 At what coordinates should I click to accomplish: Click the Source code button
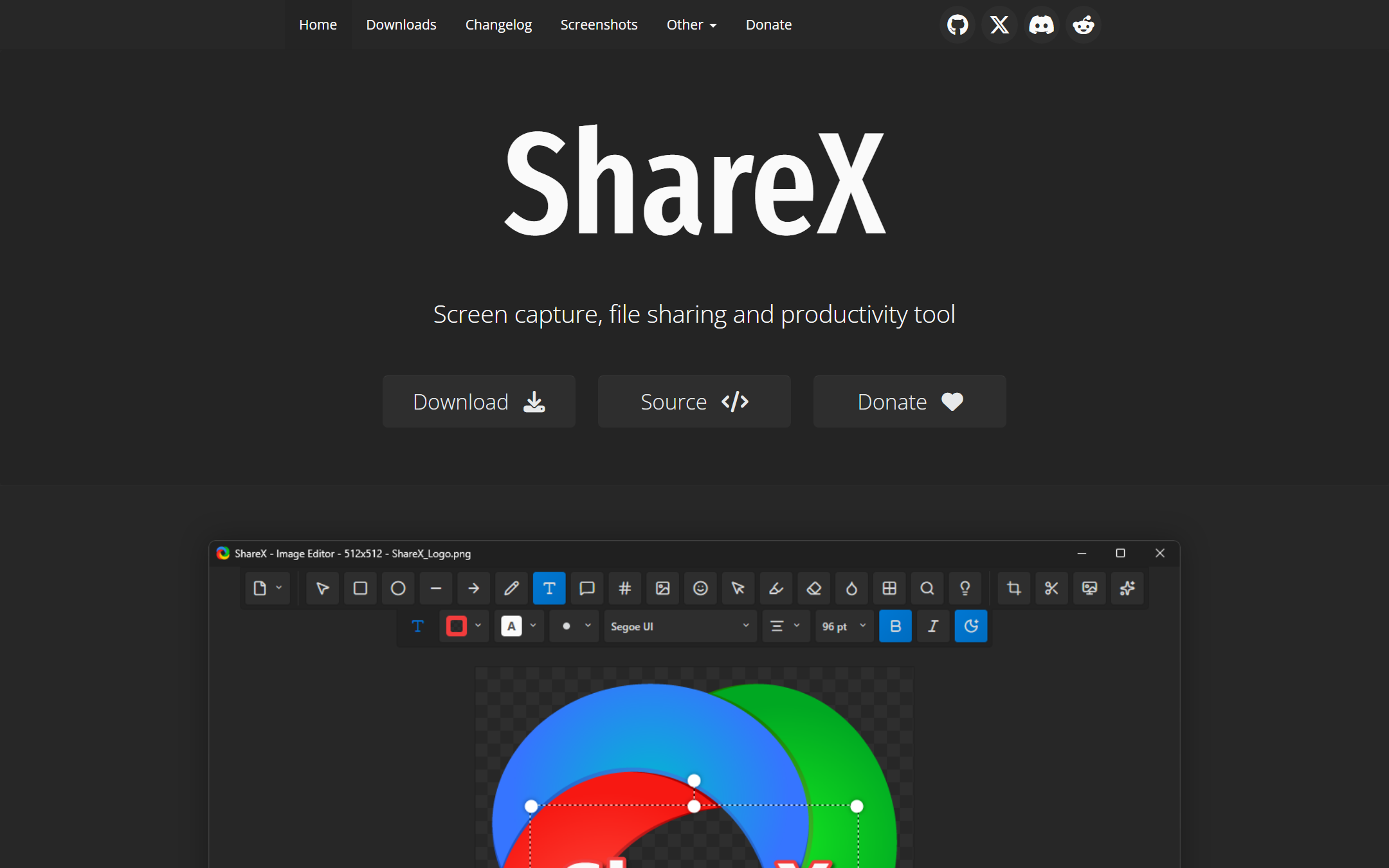pos(694,402)
